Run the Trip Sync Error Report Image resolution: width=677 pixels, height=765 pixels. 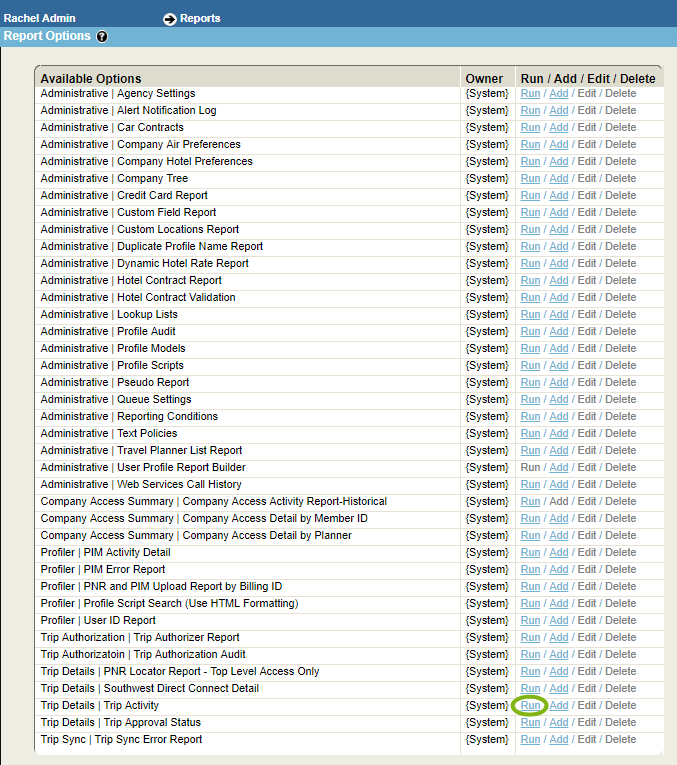coord(530,740)
